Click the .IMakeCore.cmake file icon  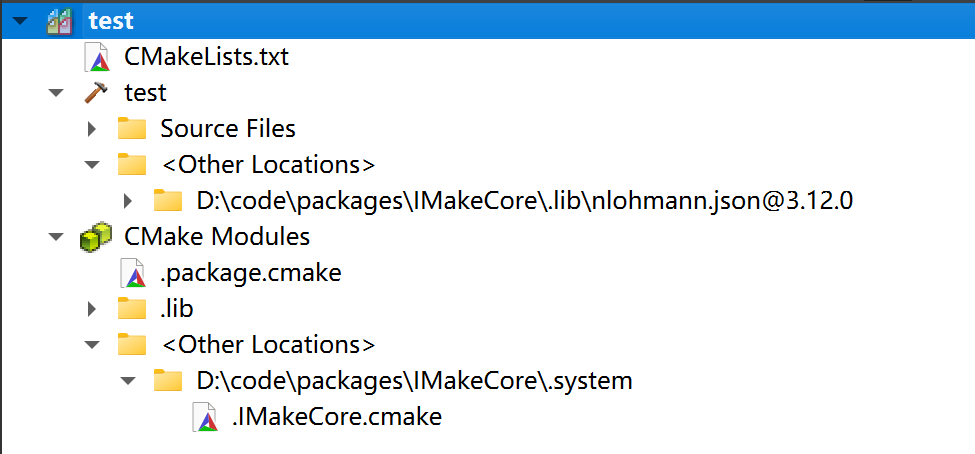(x=205, y=417)
